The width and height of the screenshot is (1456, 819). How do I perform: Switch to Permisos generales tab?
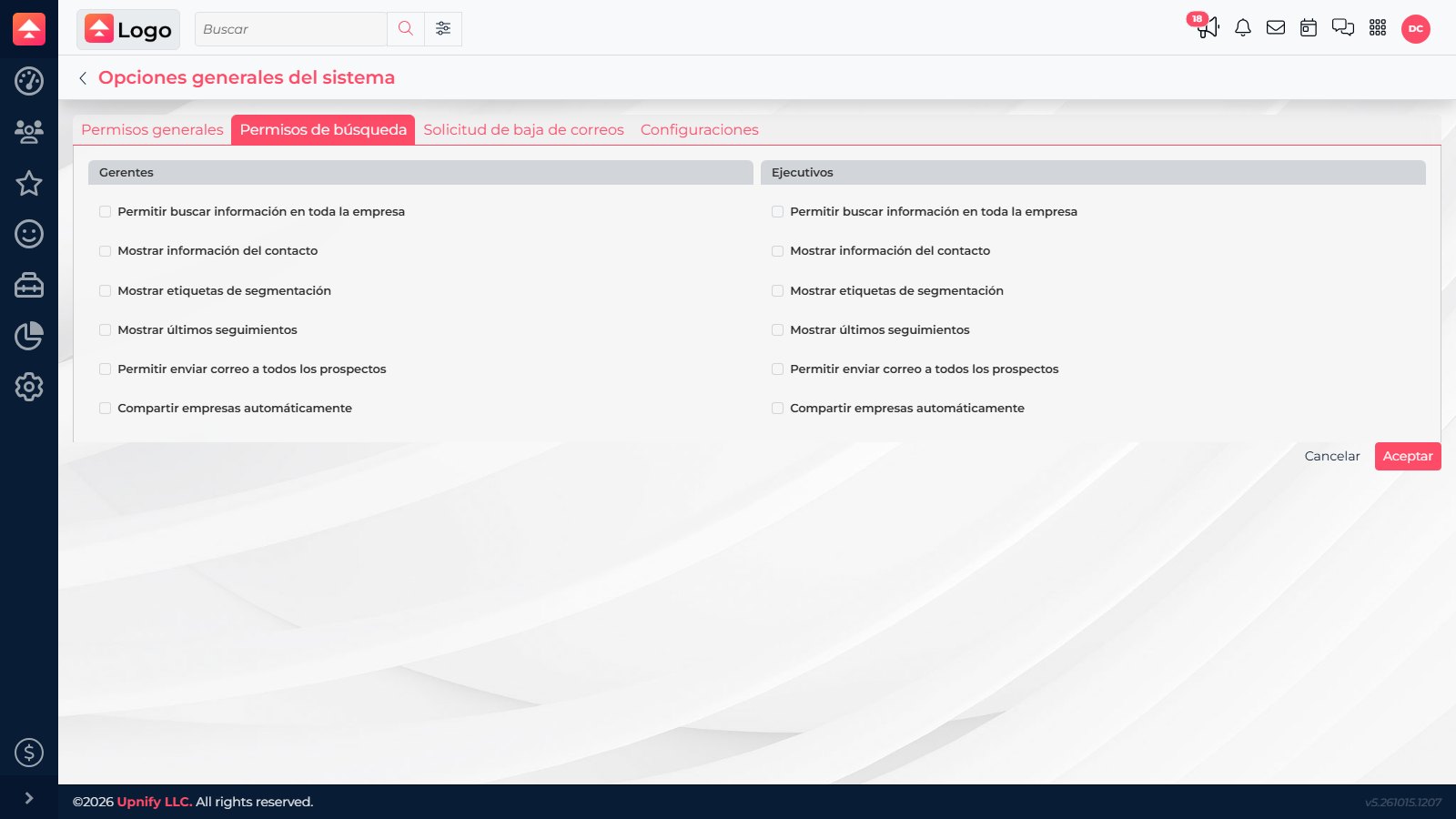(152, 129)
